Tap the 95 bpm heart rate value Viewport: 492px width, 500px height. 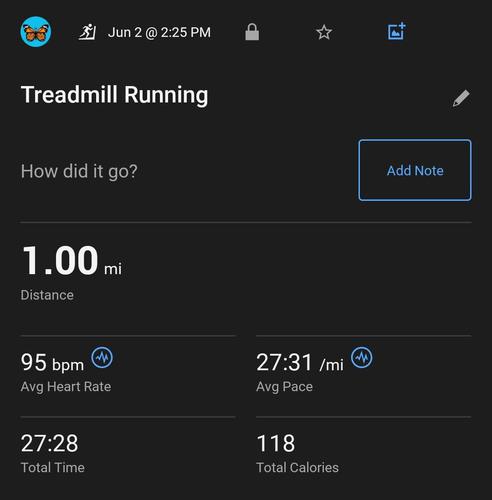click(52, 362)
